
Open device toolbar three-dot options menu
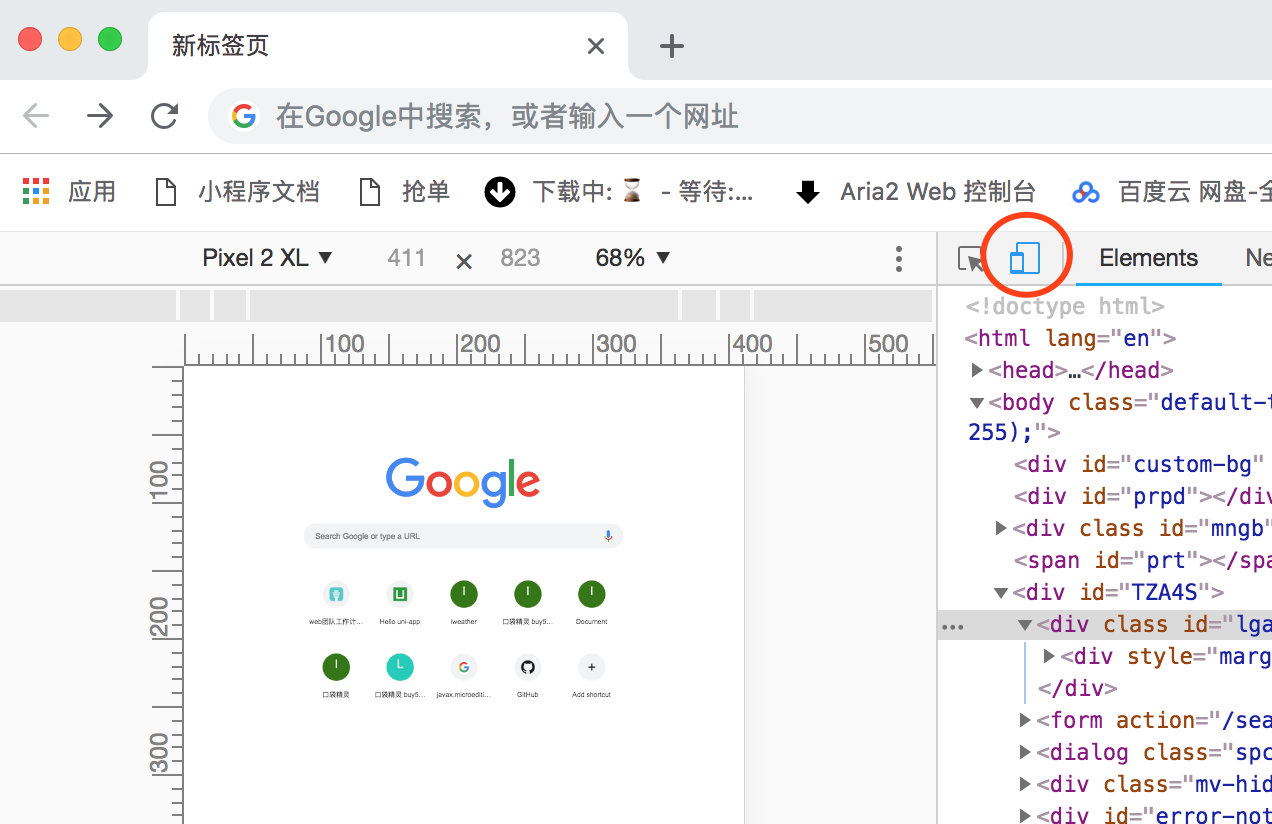[898, 259]
